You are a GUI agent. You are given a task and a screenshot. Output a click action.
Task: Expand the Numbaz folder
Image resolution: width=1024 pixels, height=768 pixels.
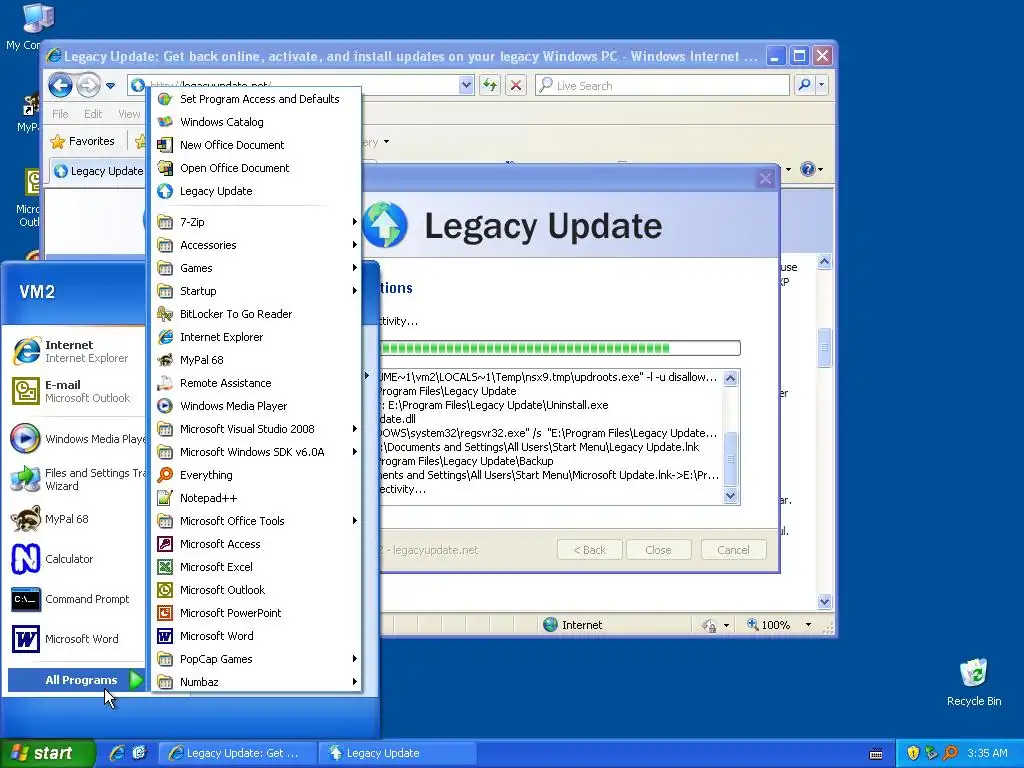[256, 682]
